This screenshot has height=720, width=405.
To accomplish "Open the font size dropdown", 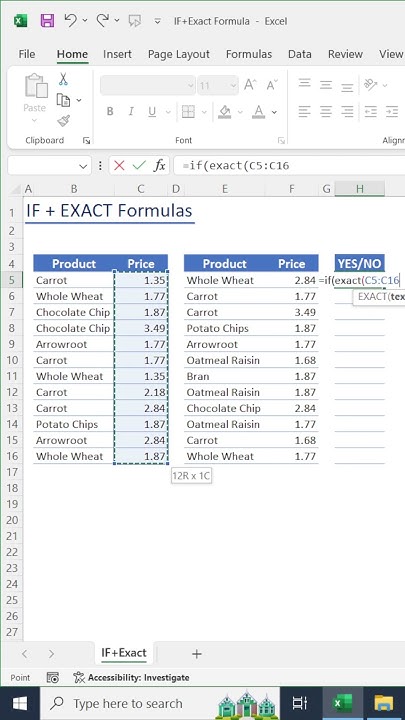I will 233,85.
